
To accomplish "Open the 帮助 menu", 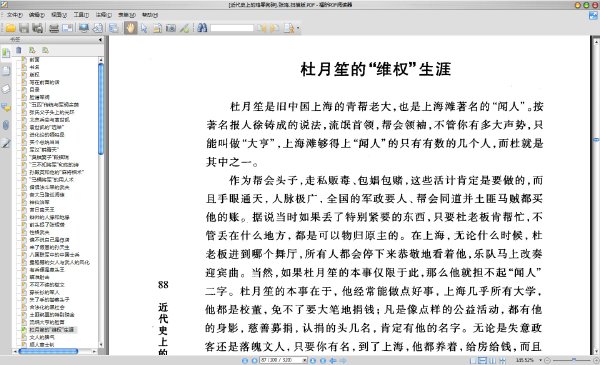I will point(149,15).
